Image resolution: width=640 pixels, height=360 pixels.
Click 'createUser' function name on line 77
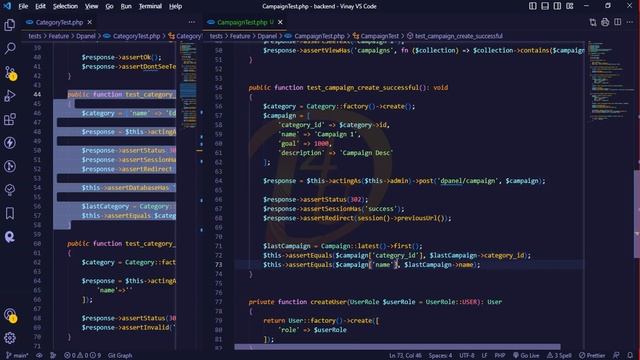[x=328, y=302]
